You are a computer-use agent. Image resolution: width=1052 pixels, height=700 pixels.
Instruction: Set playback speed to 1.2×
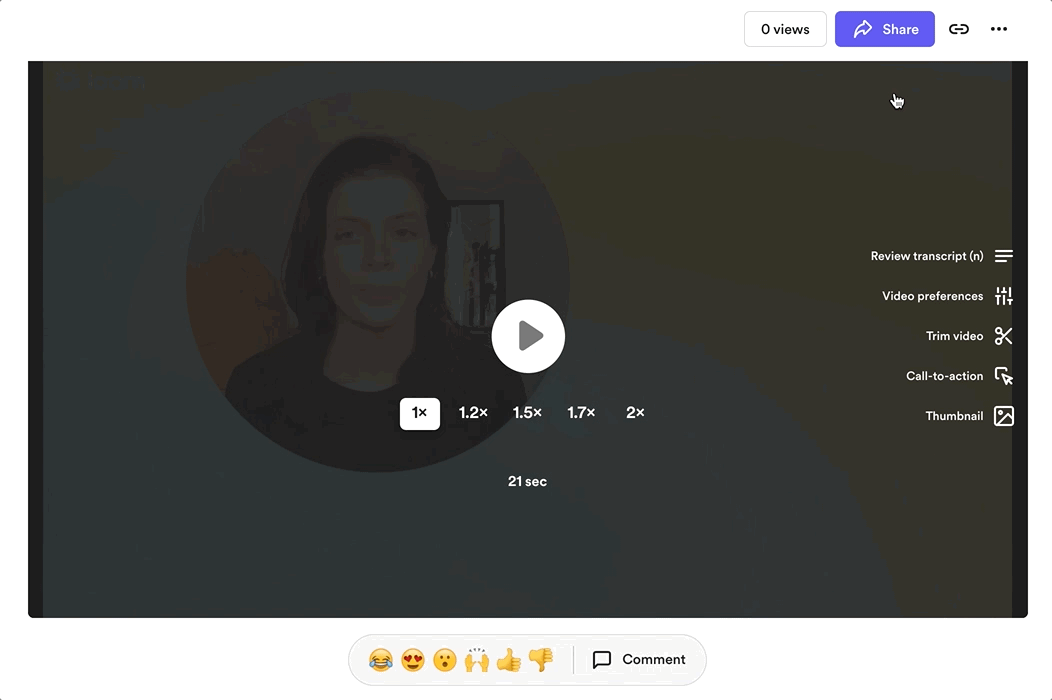473,413
